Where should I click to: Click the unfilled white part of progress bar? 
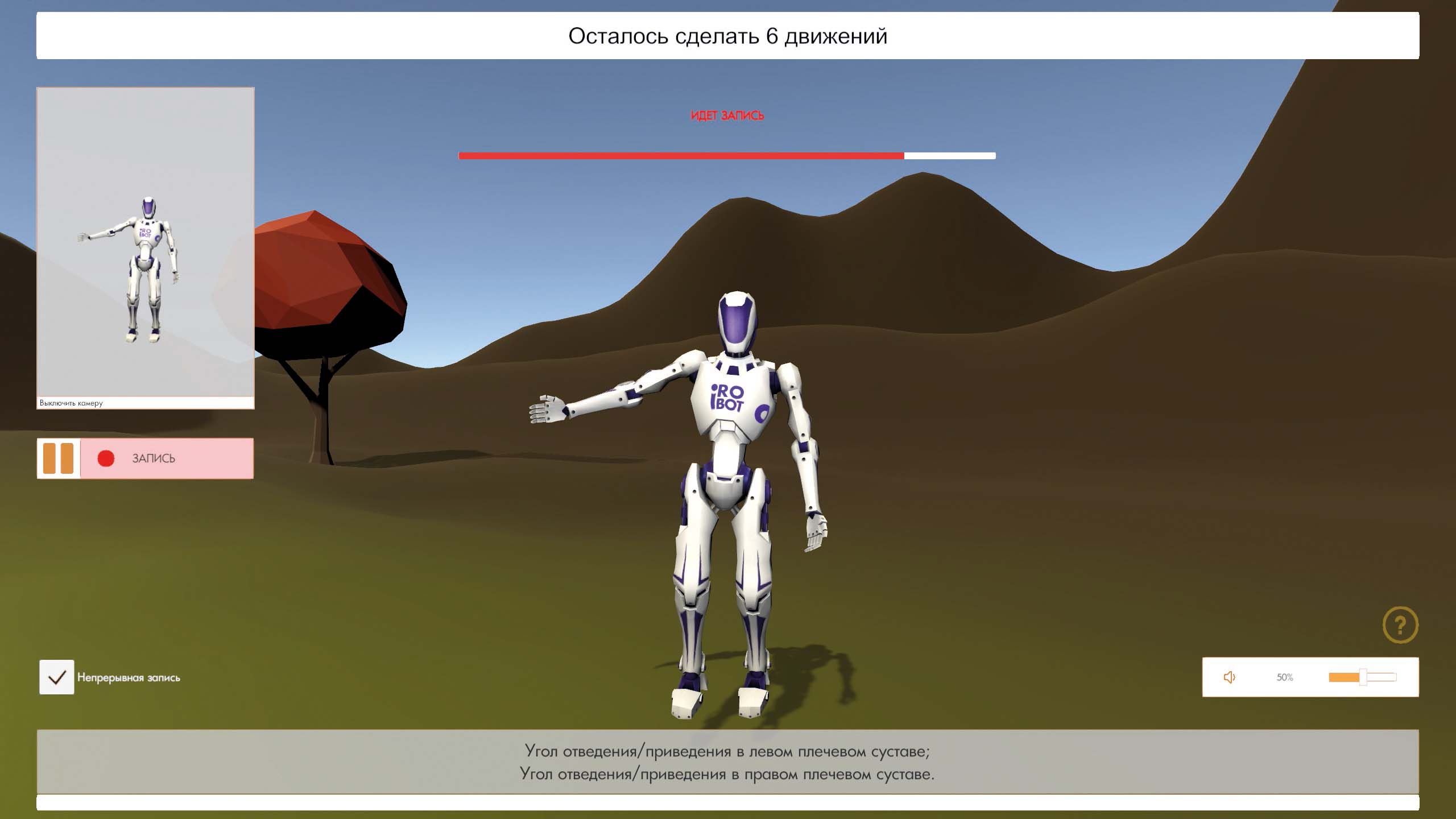[950, 156]
